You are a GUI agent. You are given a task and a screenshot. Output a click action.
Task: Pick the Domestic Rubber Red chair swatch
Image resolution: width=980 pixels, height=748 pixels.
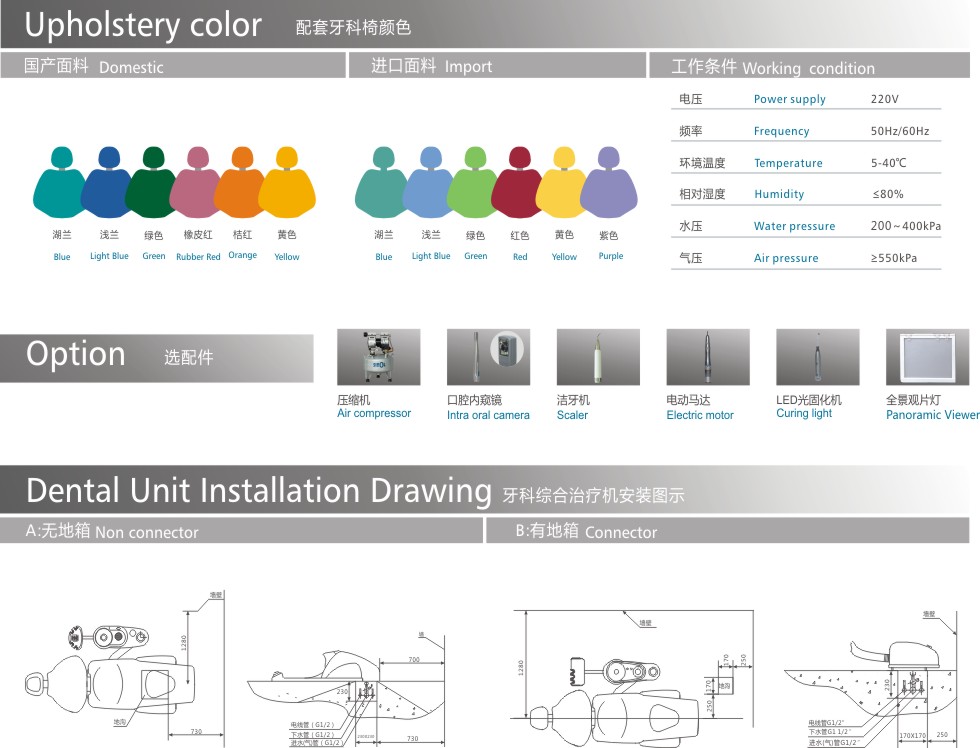click(197, 184)
